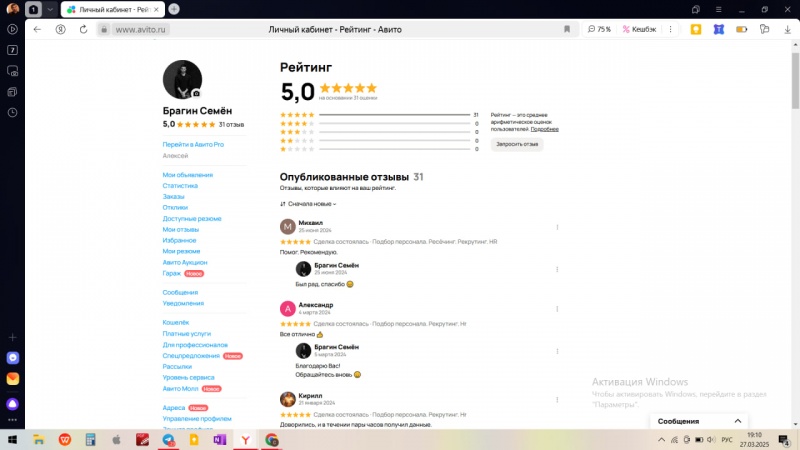Open the browser hamburger menu

point(718,9)
